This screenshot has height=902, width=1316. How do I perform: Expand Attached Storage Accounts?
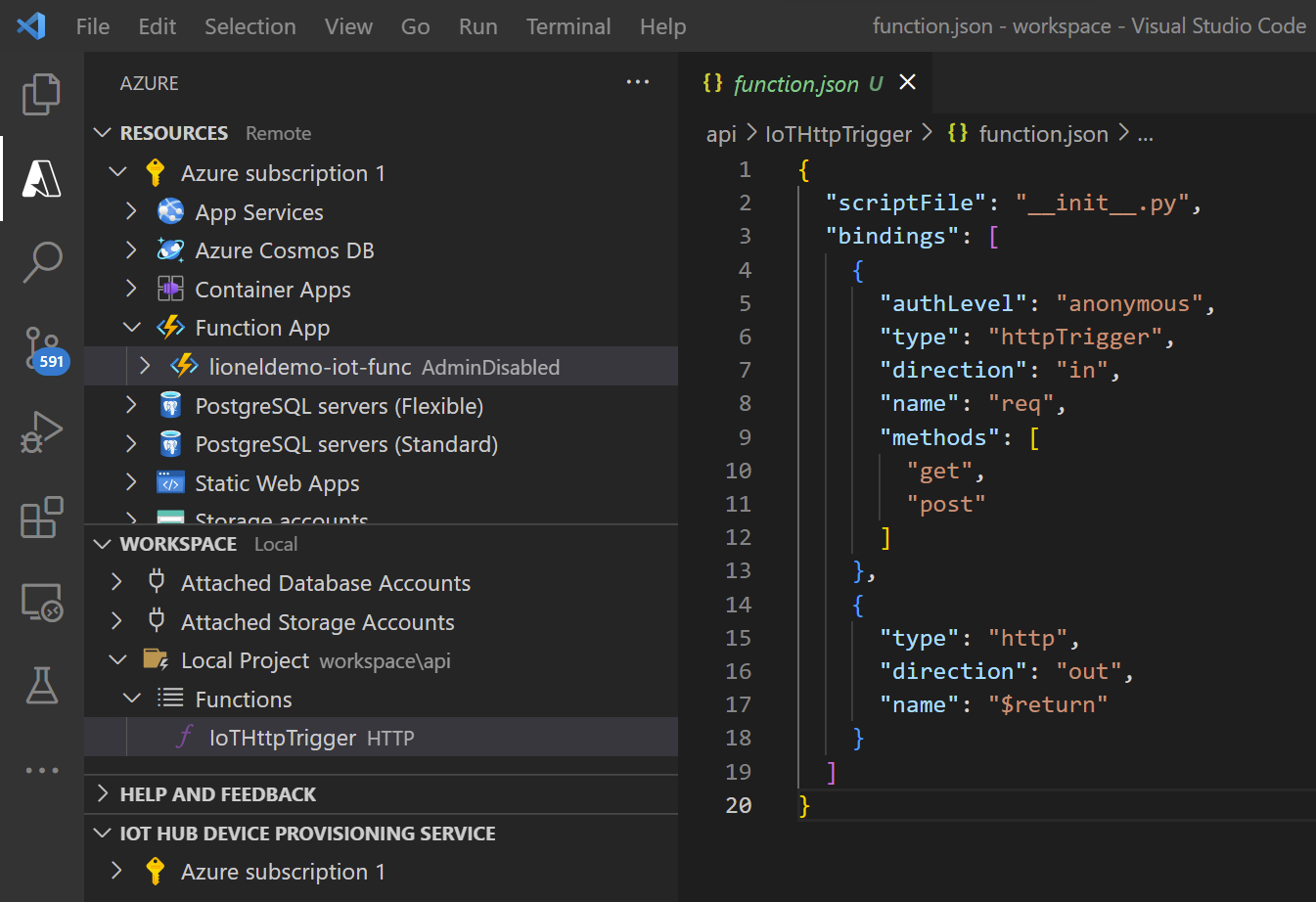pos(116,621)
